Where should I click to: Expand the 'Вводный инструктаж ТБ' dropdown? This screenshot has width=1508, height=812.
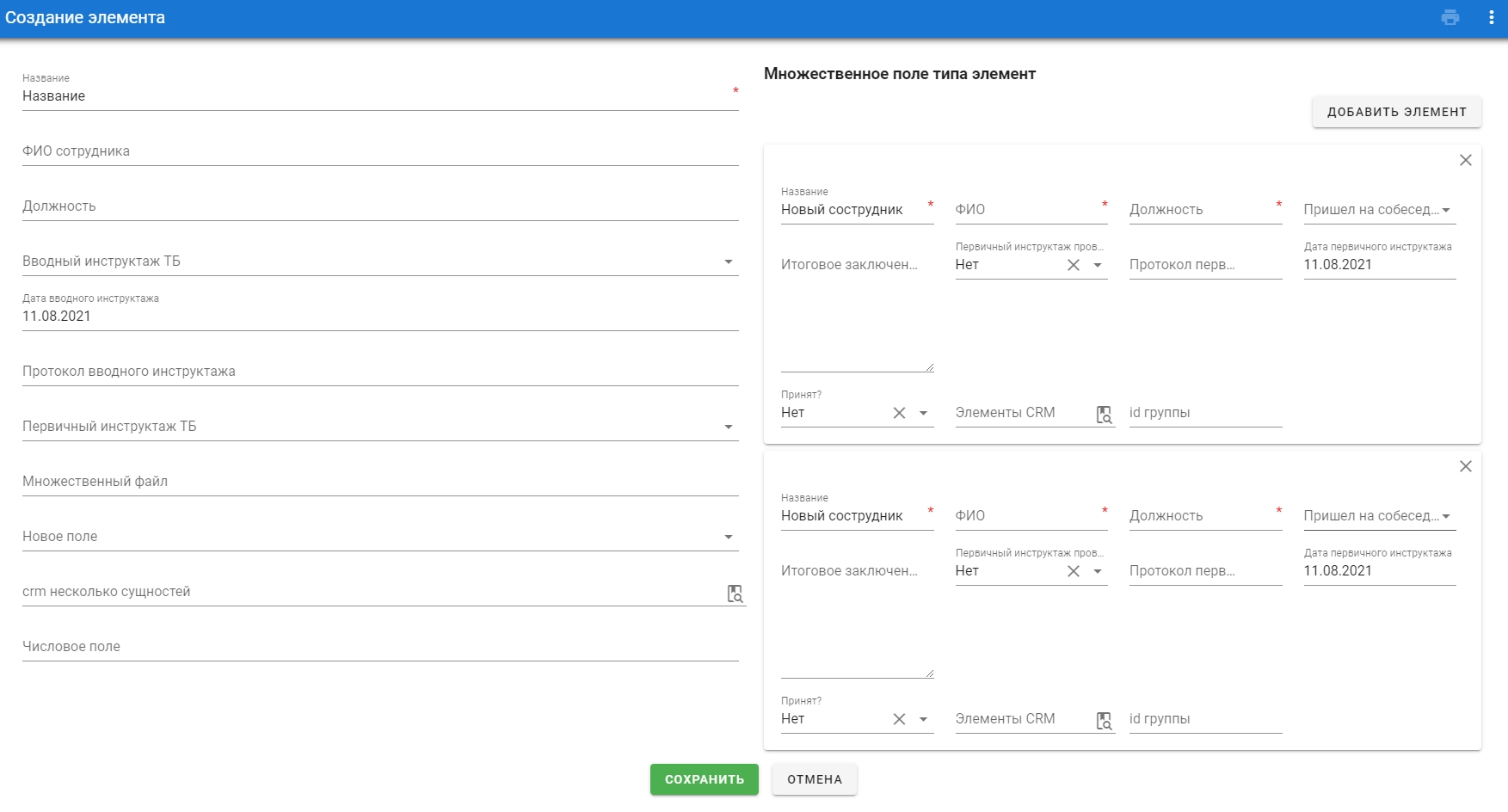point(729,261)
